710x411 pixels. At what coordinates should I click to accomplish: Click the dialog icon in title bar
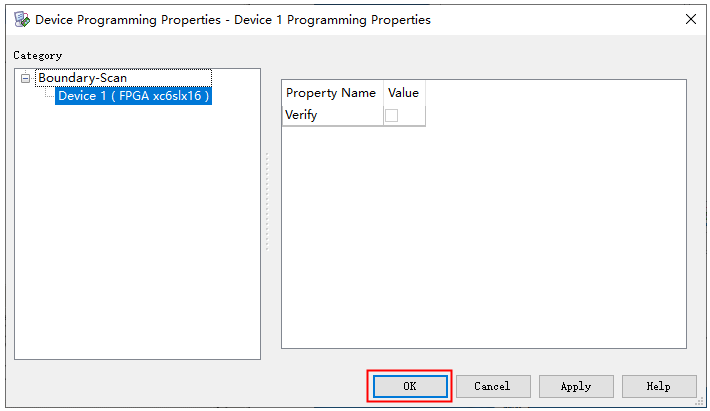pyautogui.click(x=20, y=18)
